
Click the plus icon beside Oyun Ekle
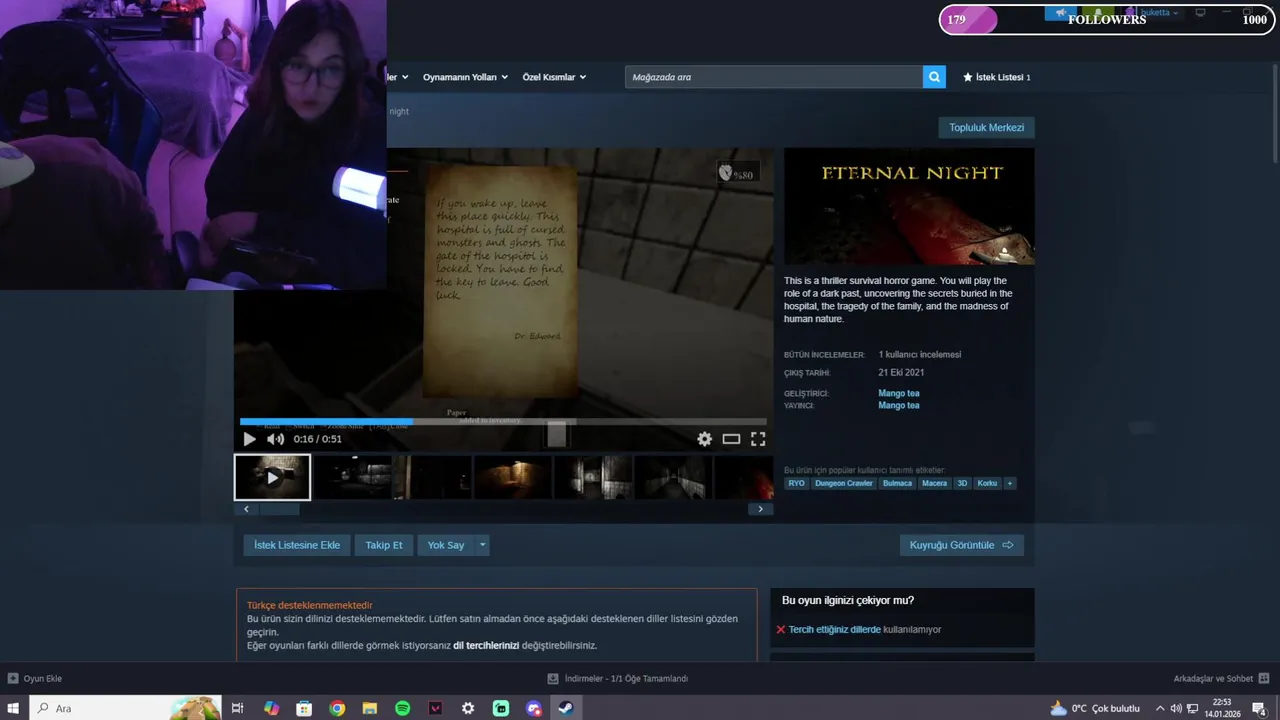(x=12, y=678)
